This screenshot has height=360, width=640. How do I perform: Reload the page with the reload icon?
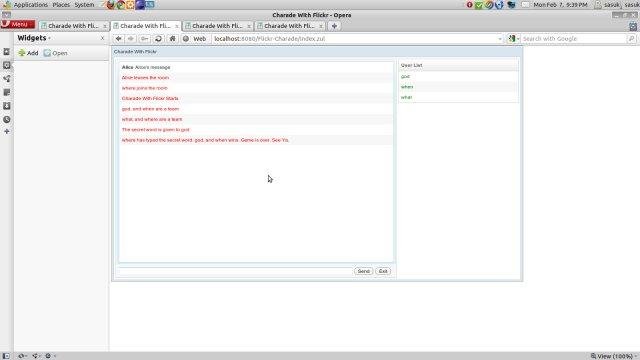158,39
